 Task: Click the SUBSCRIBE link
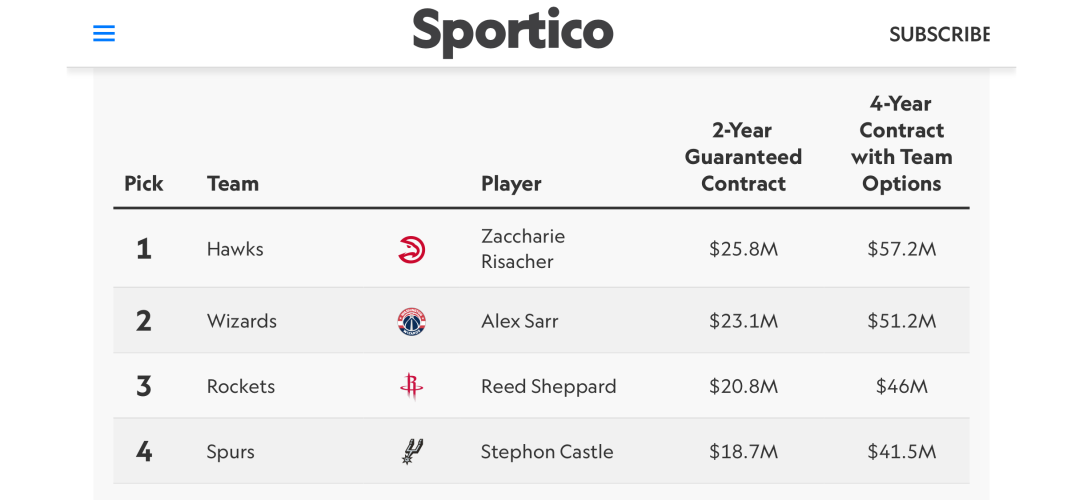coord(939,35)
